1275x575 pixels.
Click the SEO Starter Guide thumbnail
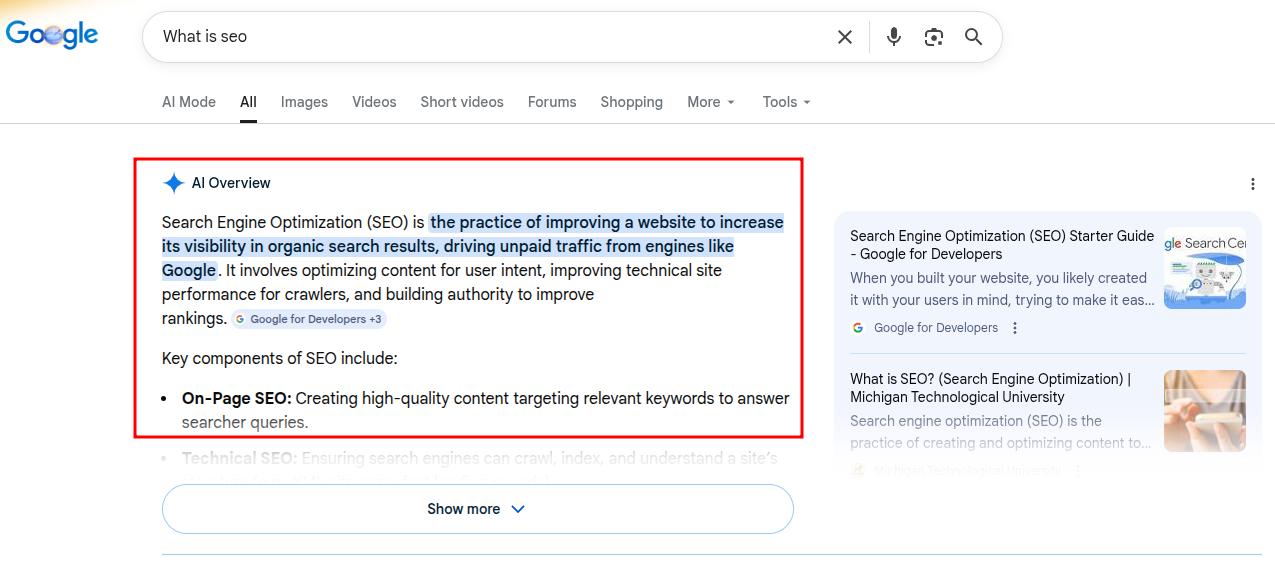coord(1205,268)
